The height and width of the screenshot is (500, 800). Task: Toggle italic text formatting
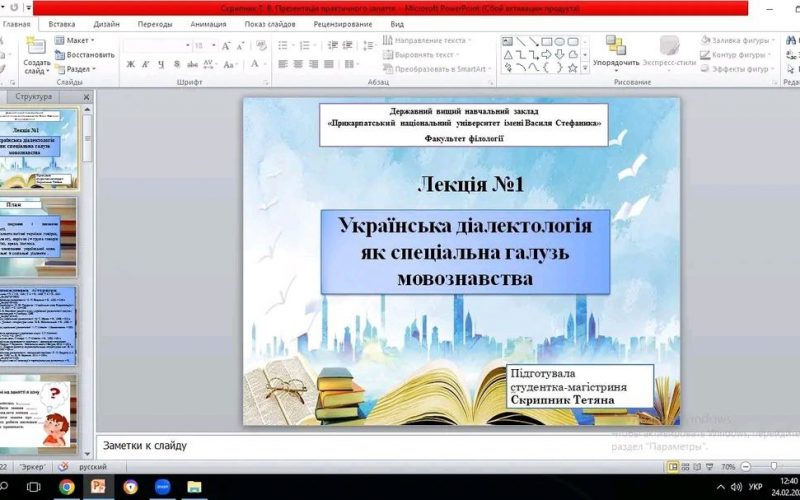(145, 64)
